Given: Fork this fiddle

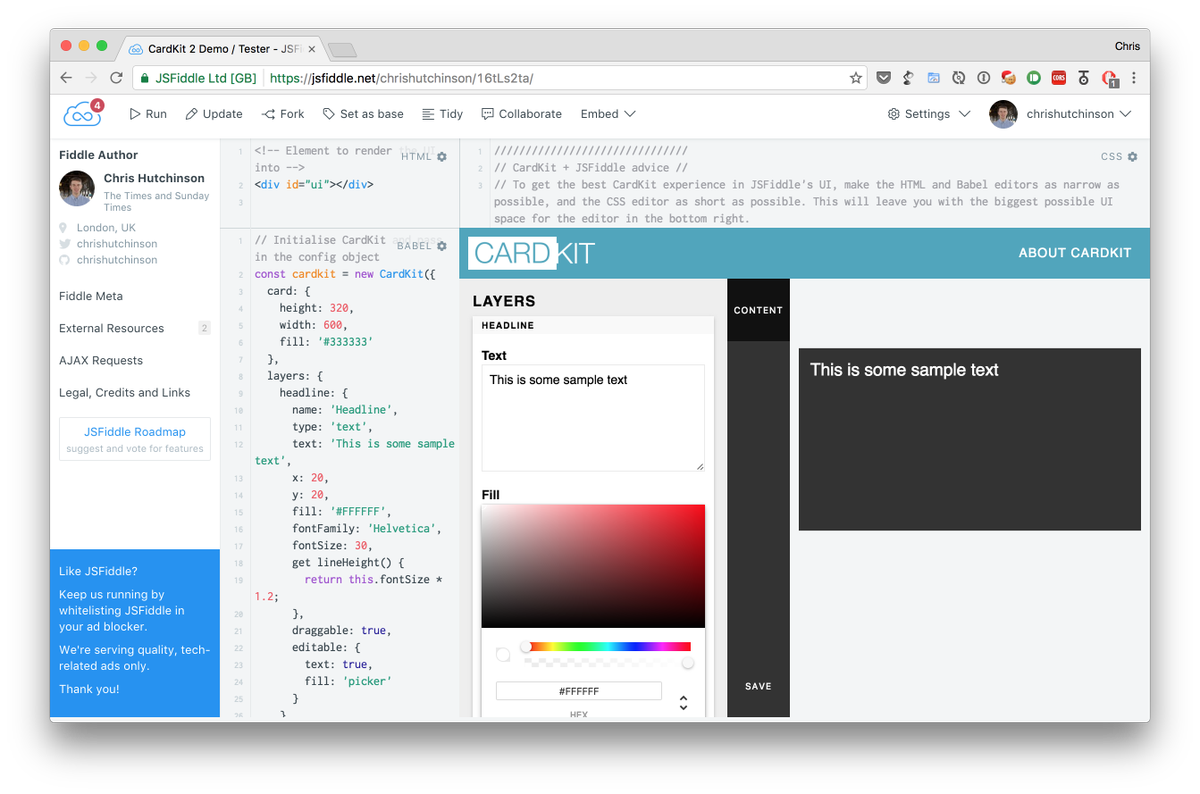Looking at the screenshot, I should coord(283,114).
